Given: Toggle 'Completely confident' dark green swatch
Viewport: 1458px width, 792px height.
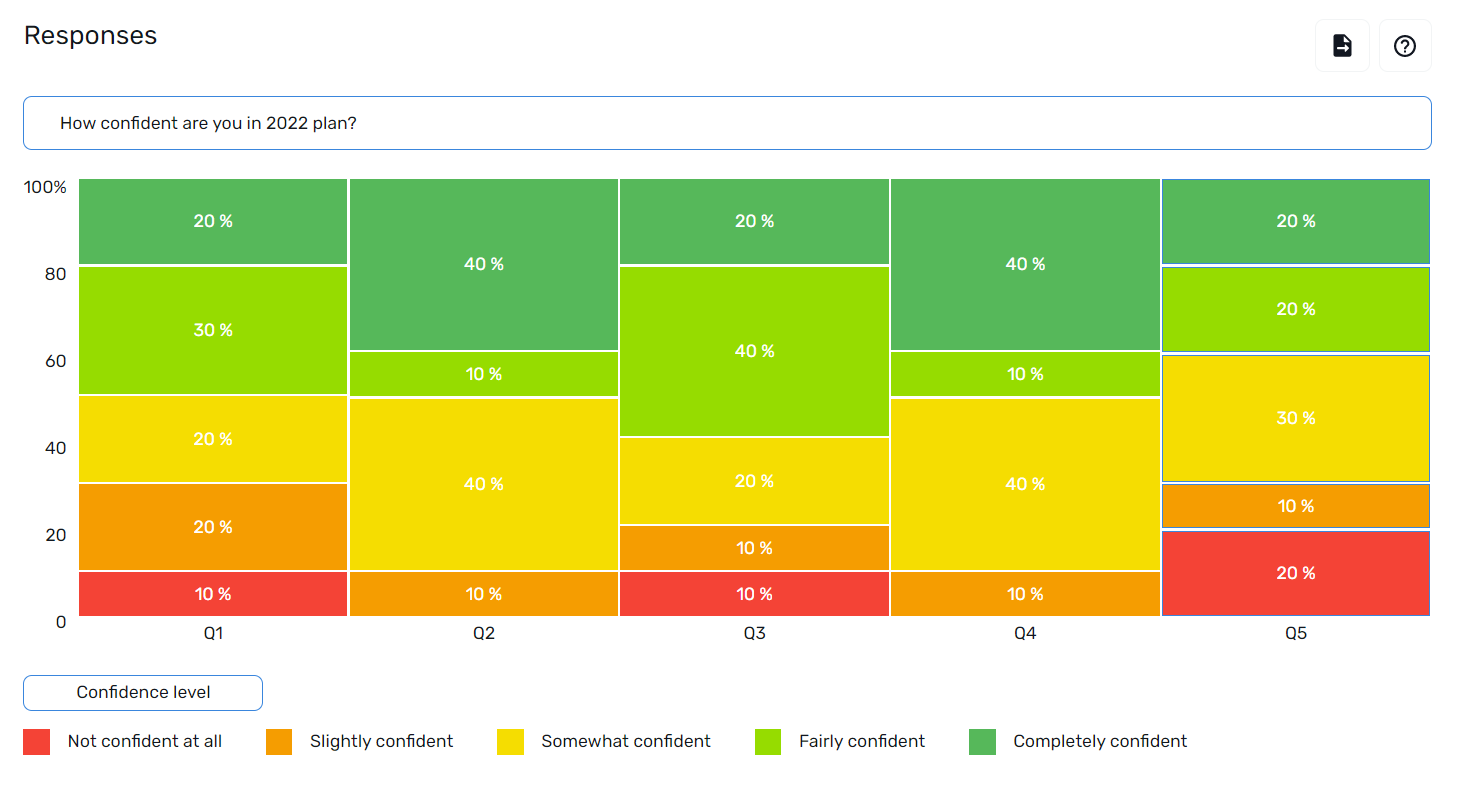Looking at the screenshot, I should (x=982, y=742).
